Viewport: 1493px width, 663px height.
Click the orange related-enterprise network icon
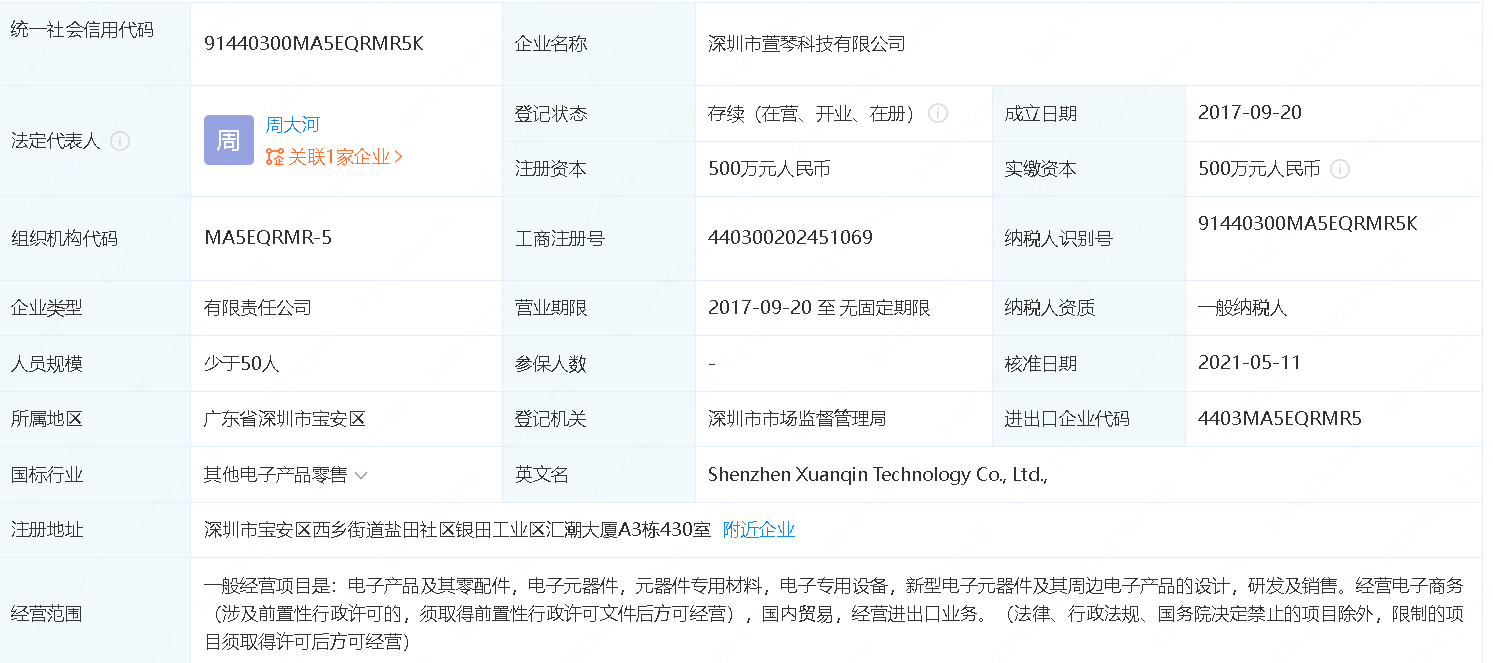click(275, 157)
